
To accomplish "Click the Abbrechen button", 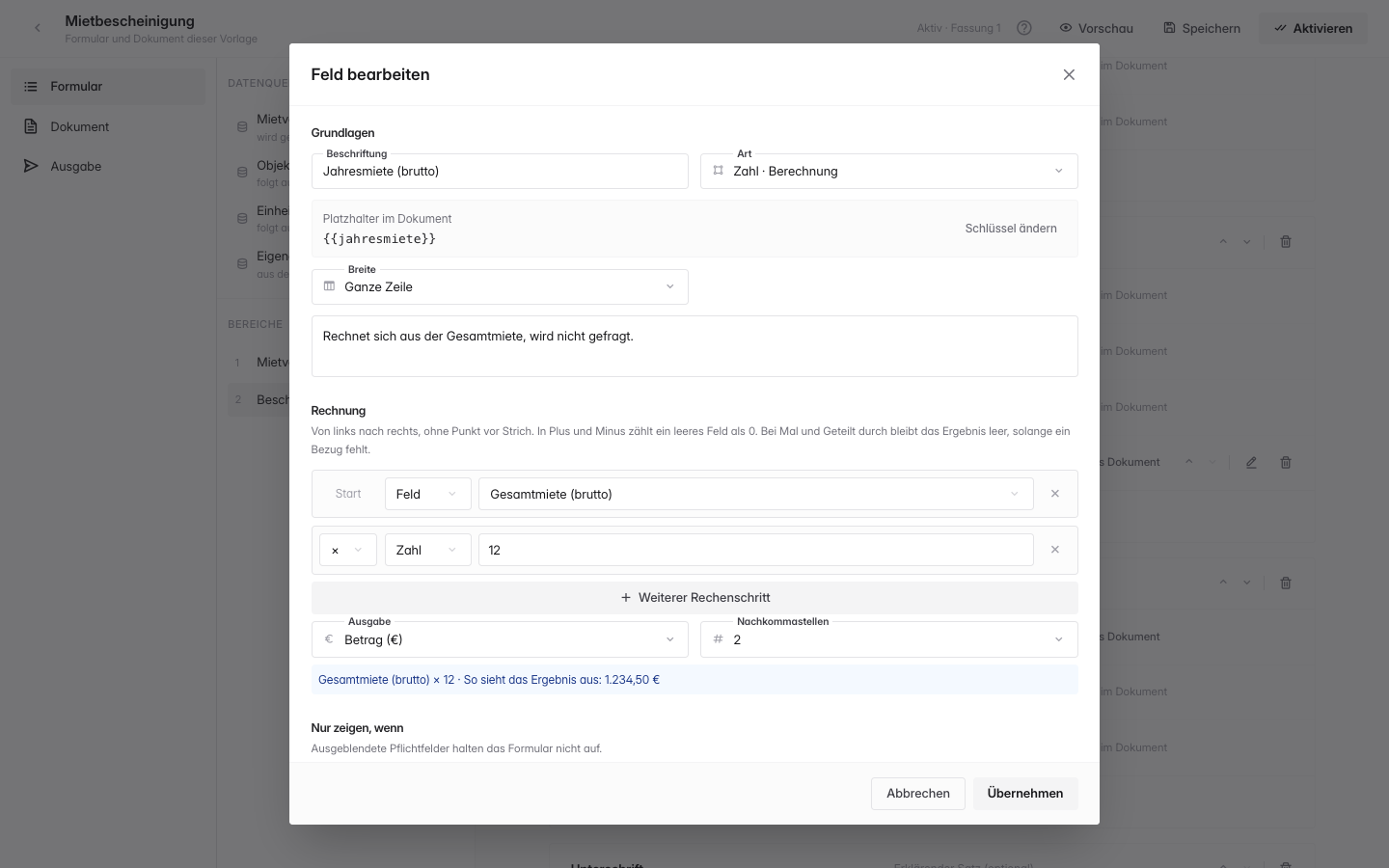I will pos(917,794).
